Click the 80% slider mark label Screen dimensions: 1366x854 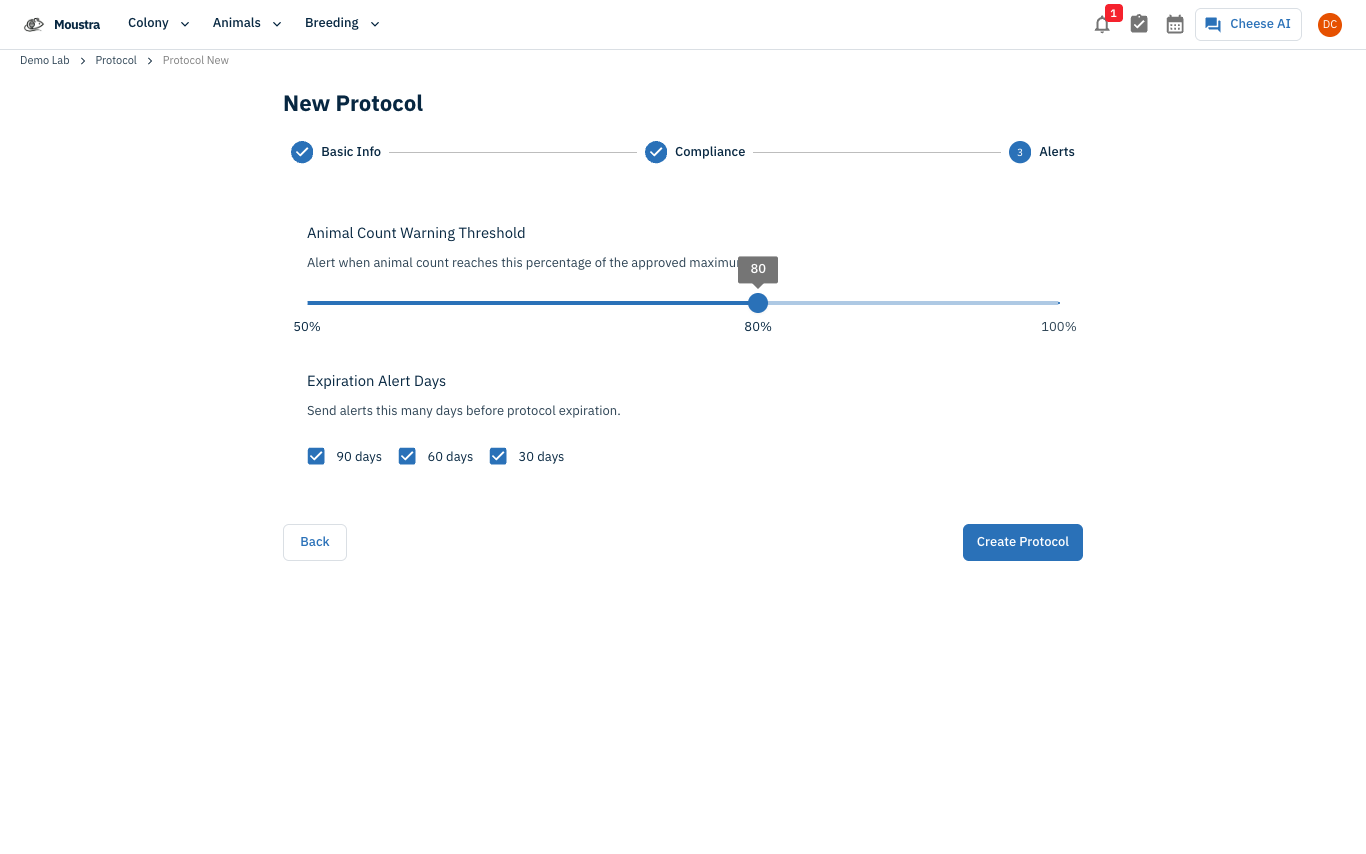(758, 327)
